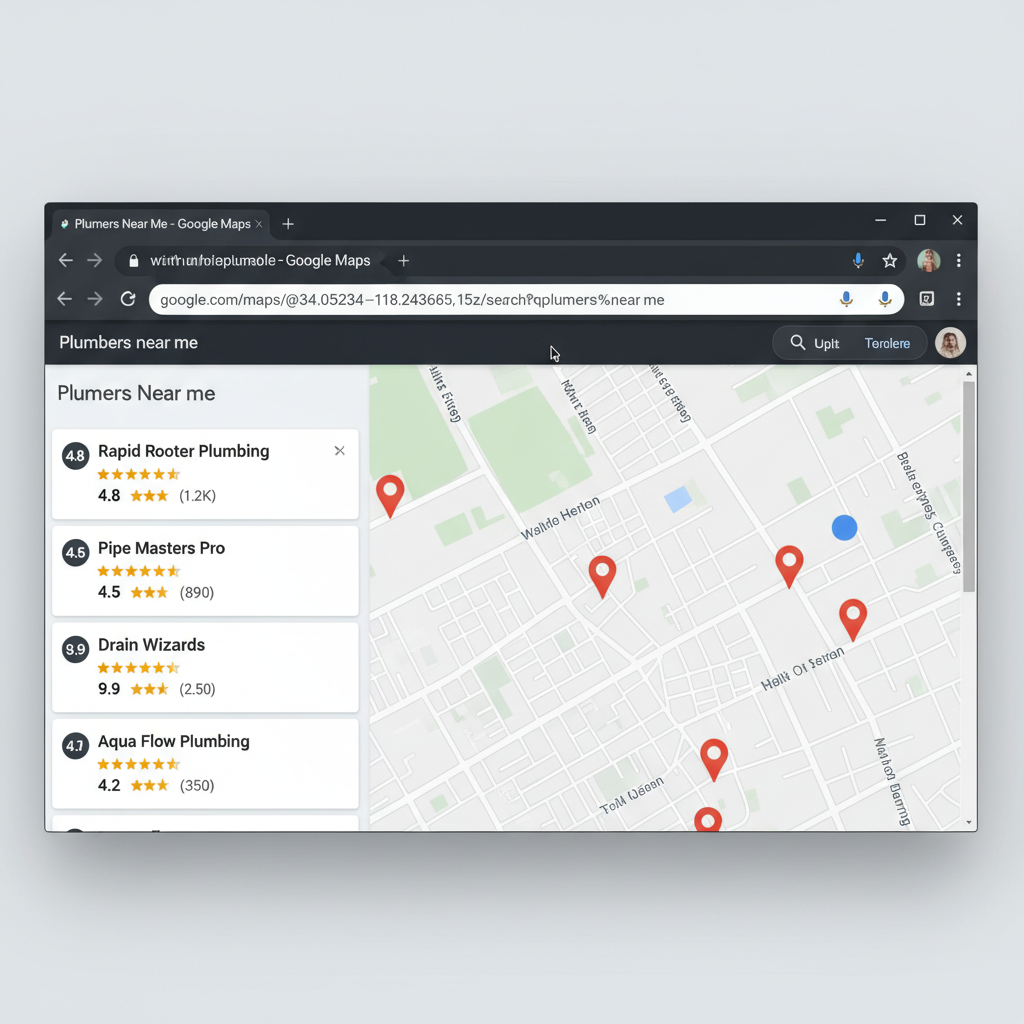Viewport: 1024px width, 1024px height.
Task: Click the (1.2K) review count
Action: [x=197, y=496]
